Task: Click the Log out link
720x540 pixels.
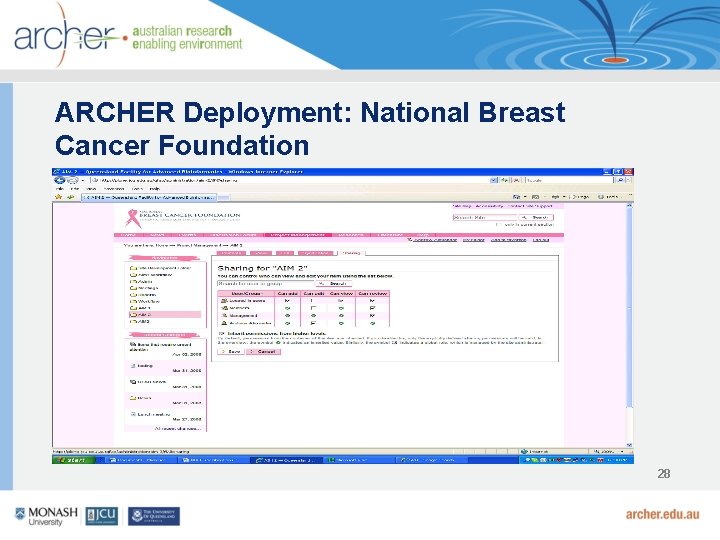Action: [x=541, y=240]
